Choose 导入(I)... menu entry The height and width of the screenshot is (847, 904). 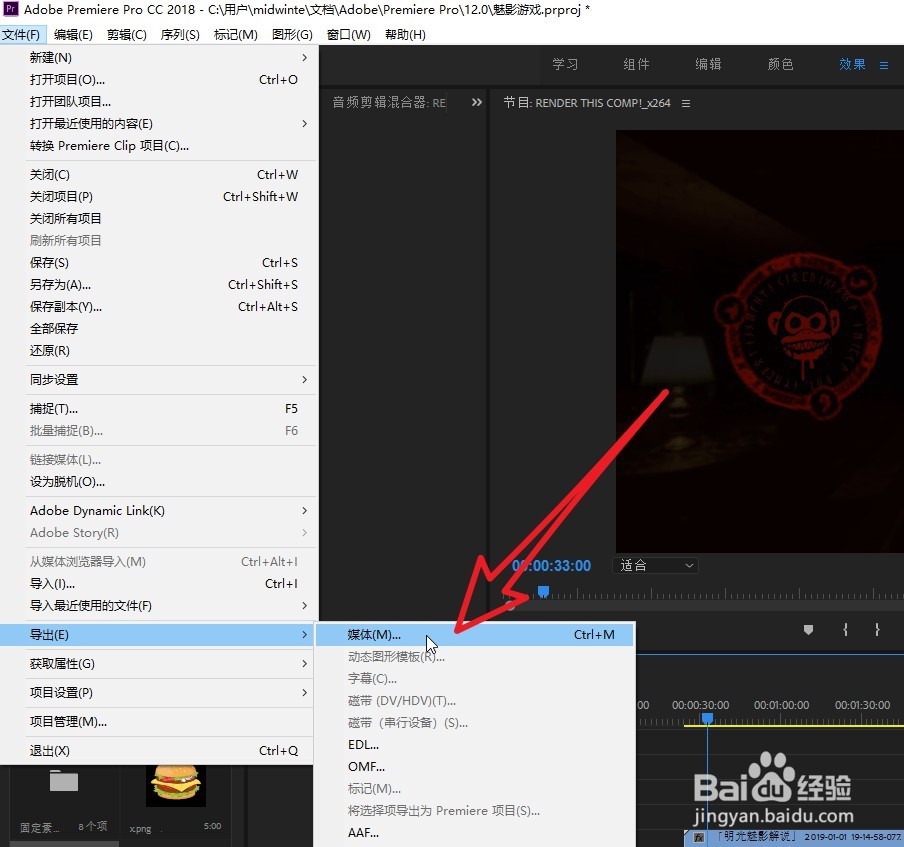159,584
